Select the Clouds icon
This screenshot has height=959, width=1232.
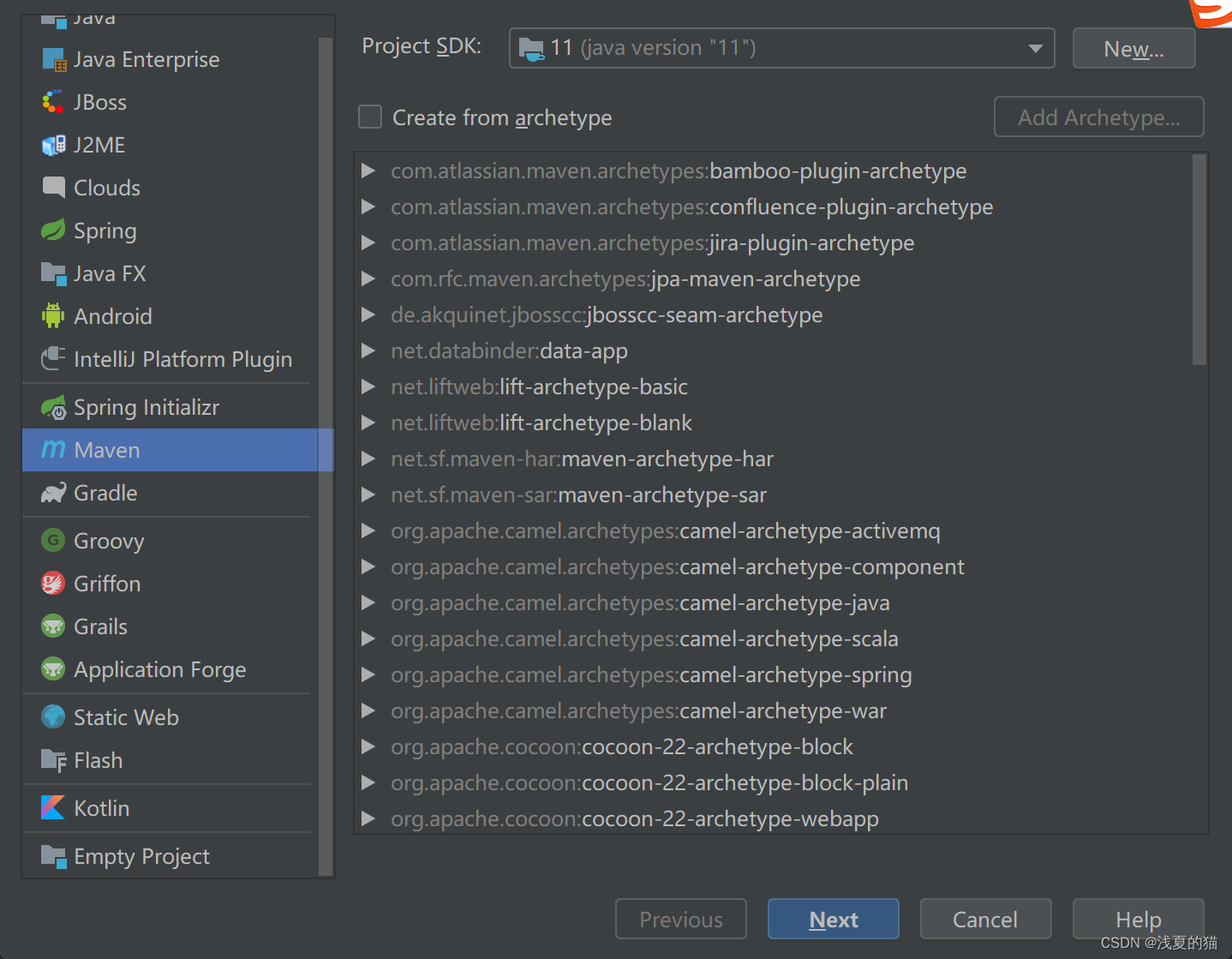tap(53, 188)
